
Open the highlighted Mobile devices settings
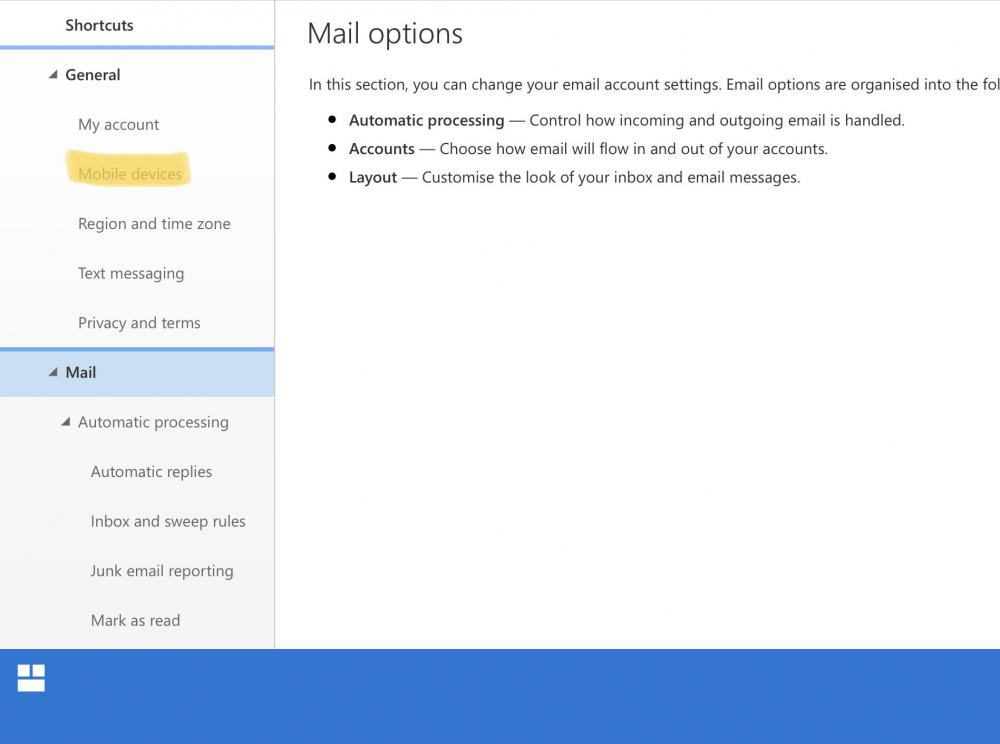129,173
